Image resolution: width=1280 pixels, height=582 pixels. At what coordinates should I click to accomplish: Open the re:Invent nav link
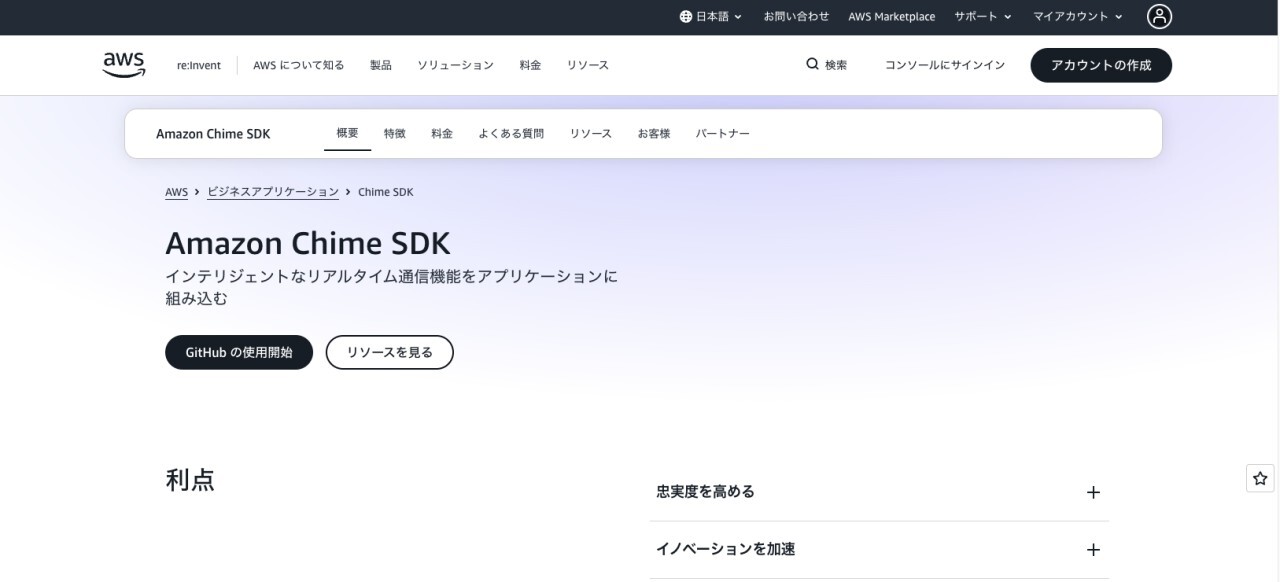pos(199,65)
